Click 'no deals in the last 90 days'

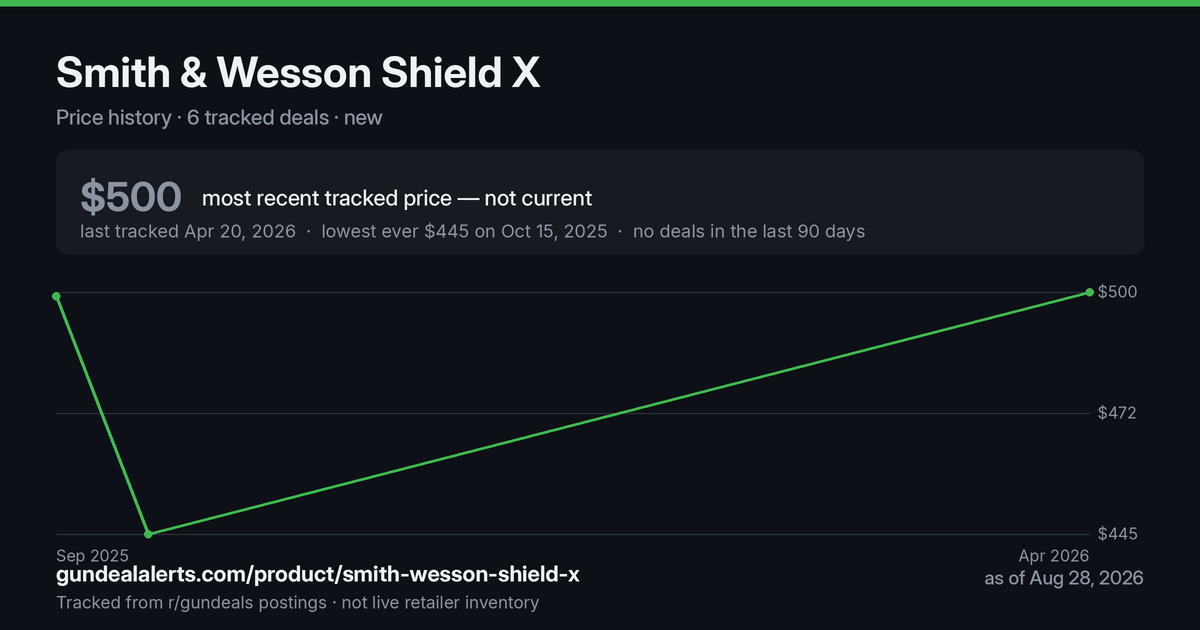pyautogui.click(x=749, y=231)
